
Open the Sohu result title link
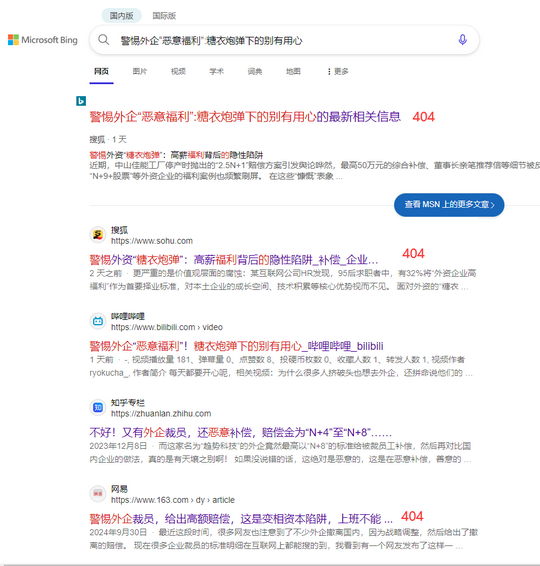(234, 260)
